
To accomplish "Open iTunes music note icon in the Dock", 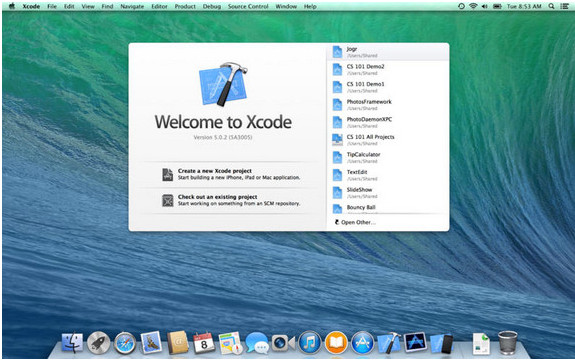I will click(310, 343).
